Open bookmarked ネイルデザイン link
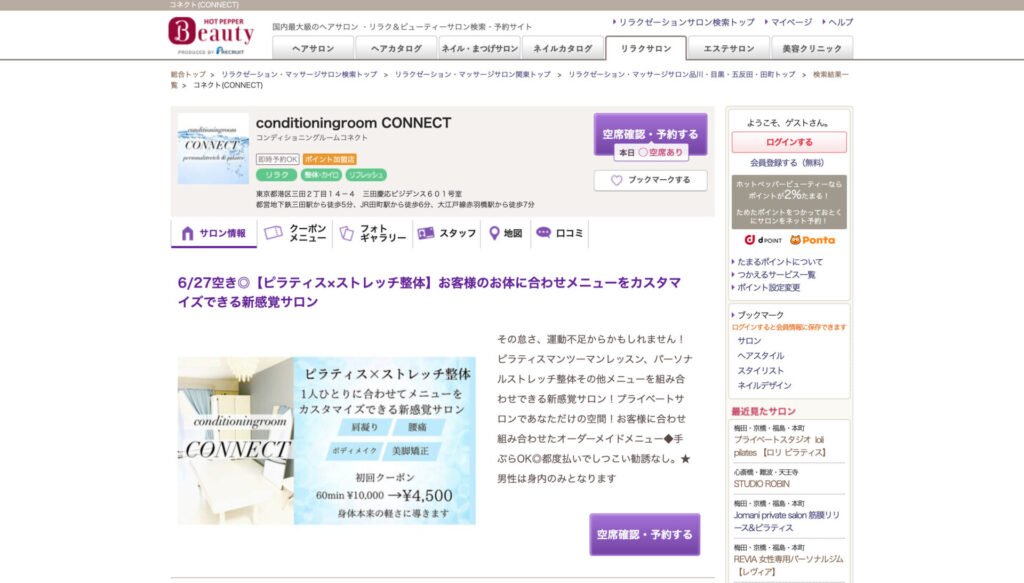1024x583 pixels. (764, 386)
